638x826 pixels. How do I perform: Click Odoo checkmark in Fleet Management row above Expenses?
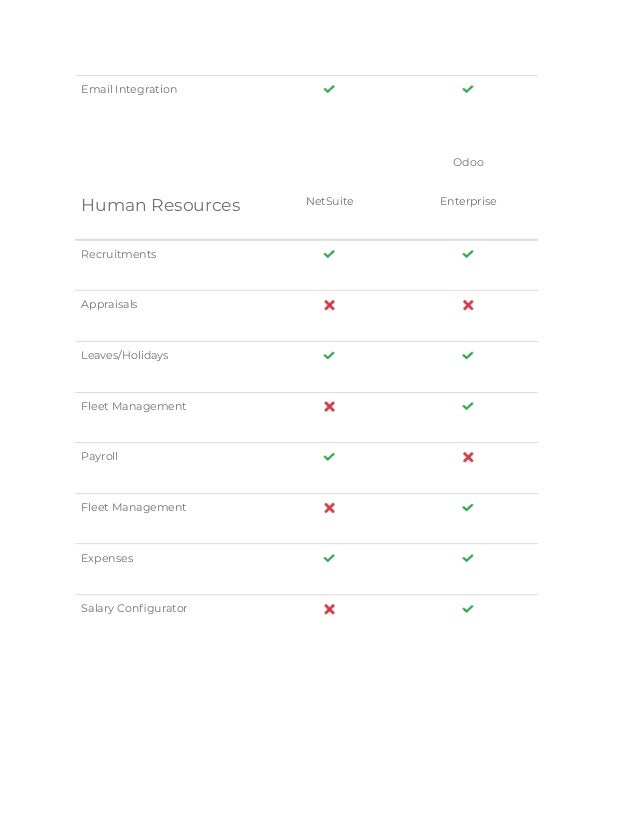point(468,507)
